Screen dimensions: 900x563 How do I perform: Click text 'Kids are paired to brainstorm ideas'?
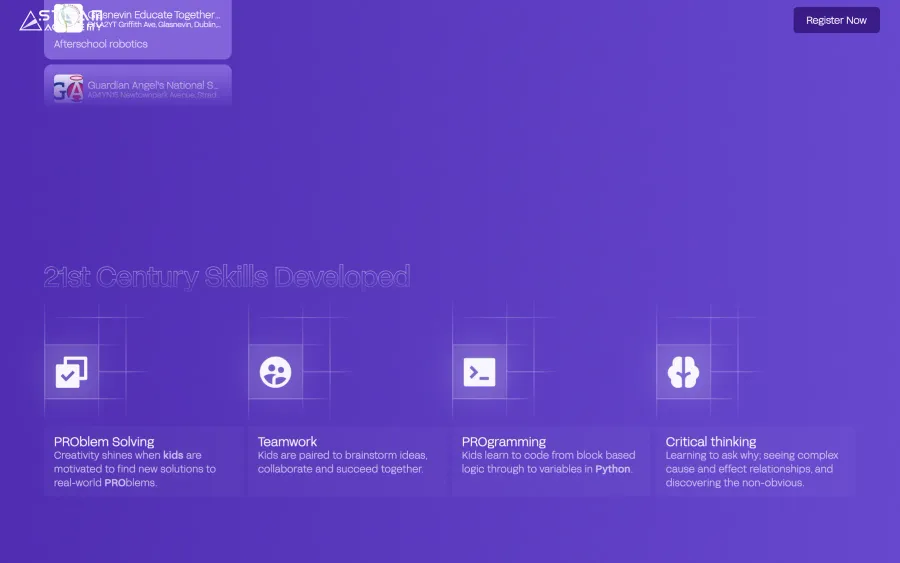342,455
